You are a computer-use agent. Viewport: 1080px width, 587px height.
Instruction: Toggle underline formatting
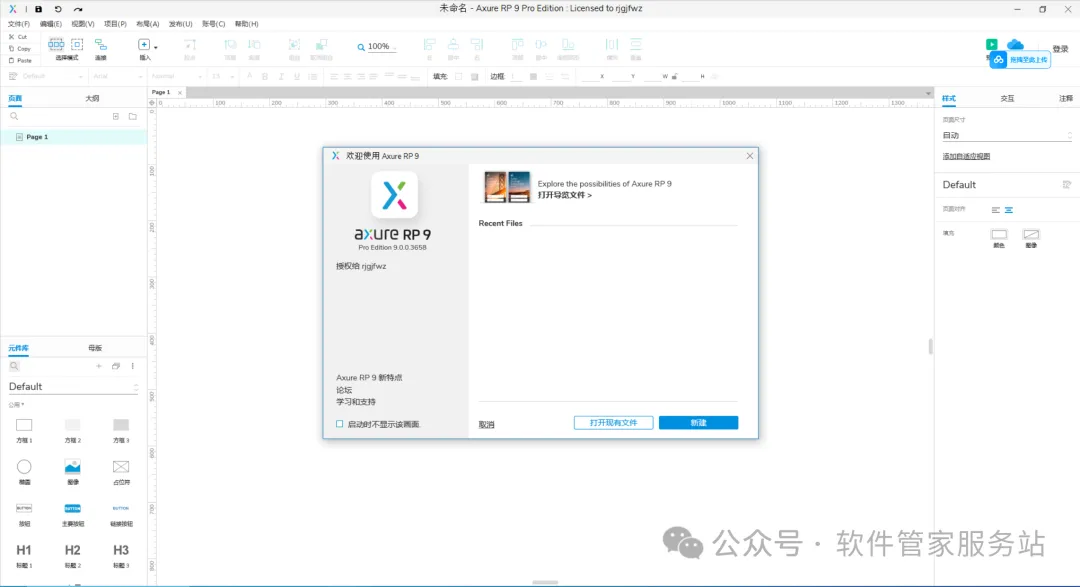pyautogui.click(x=297, y=76)
